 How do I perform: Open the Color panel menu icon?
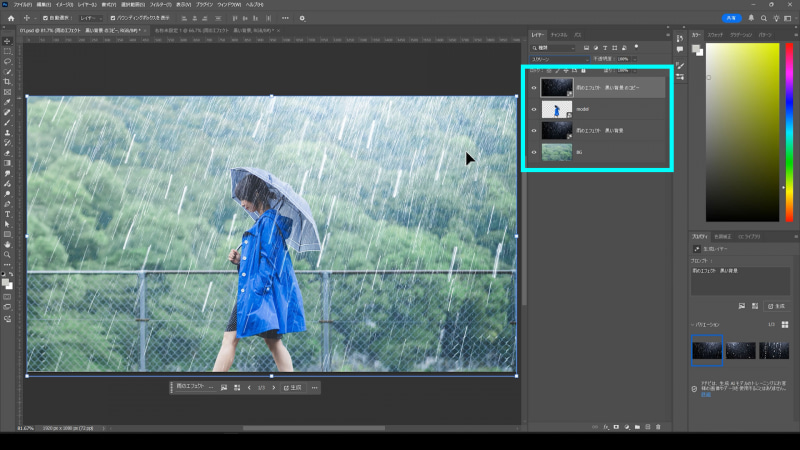(x=796, y=35)
